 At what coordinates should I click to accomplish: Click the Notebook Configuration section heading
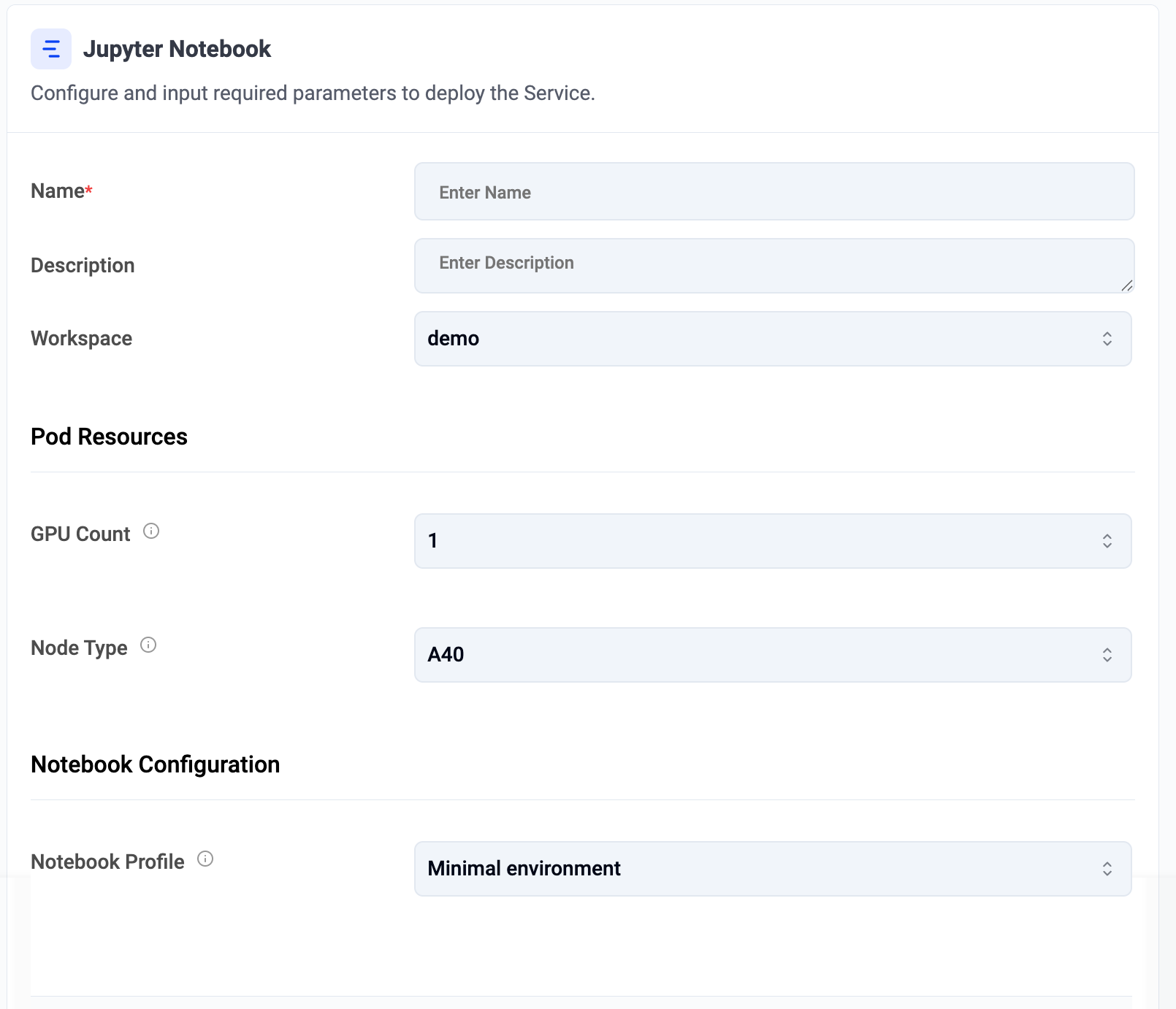coord(155,764)
